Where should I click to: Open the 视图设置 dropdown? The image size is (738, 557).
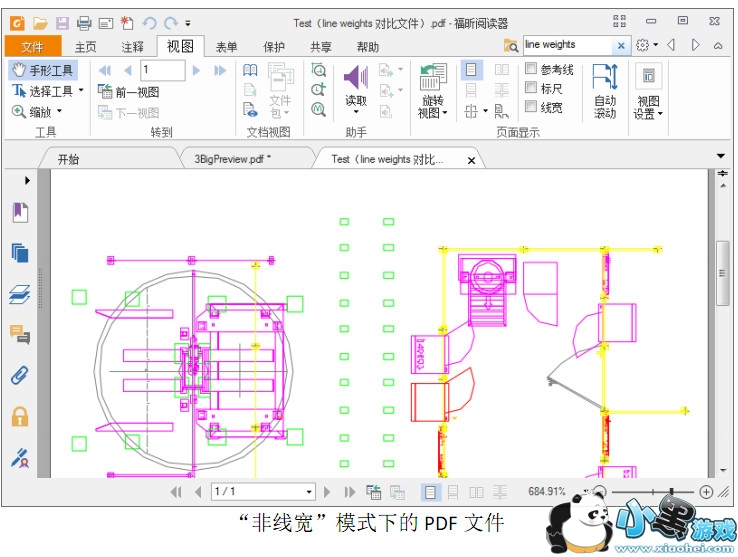648,91
